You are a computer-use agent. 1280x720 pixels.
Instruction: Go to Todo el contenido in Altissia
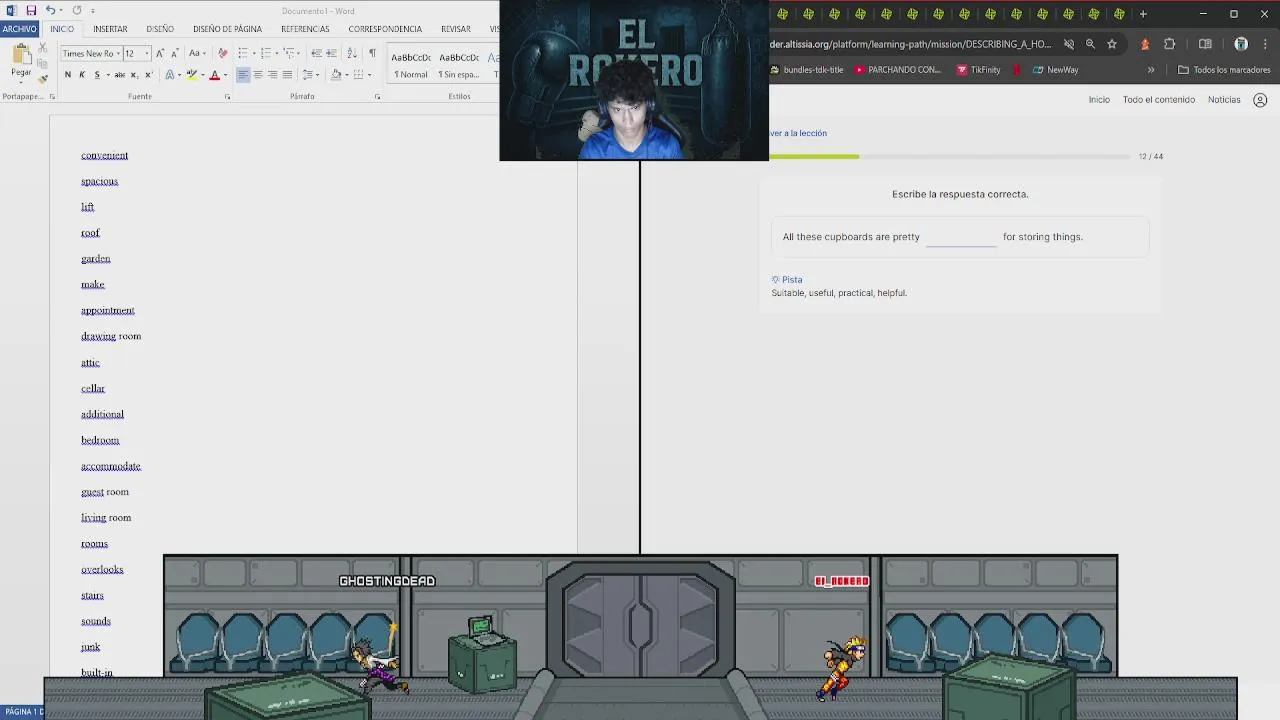coord(1158,100)
